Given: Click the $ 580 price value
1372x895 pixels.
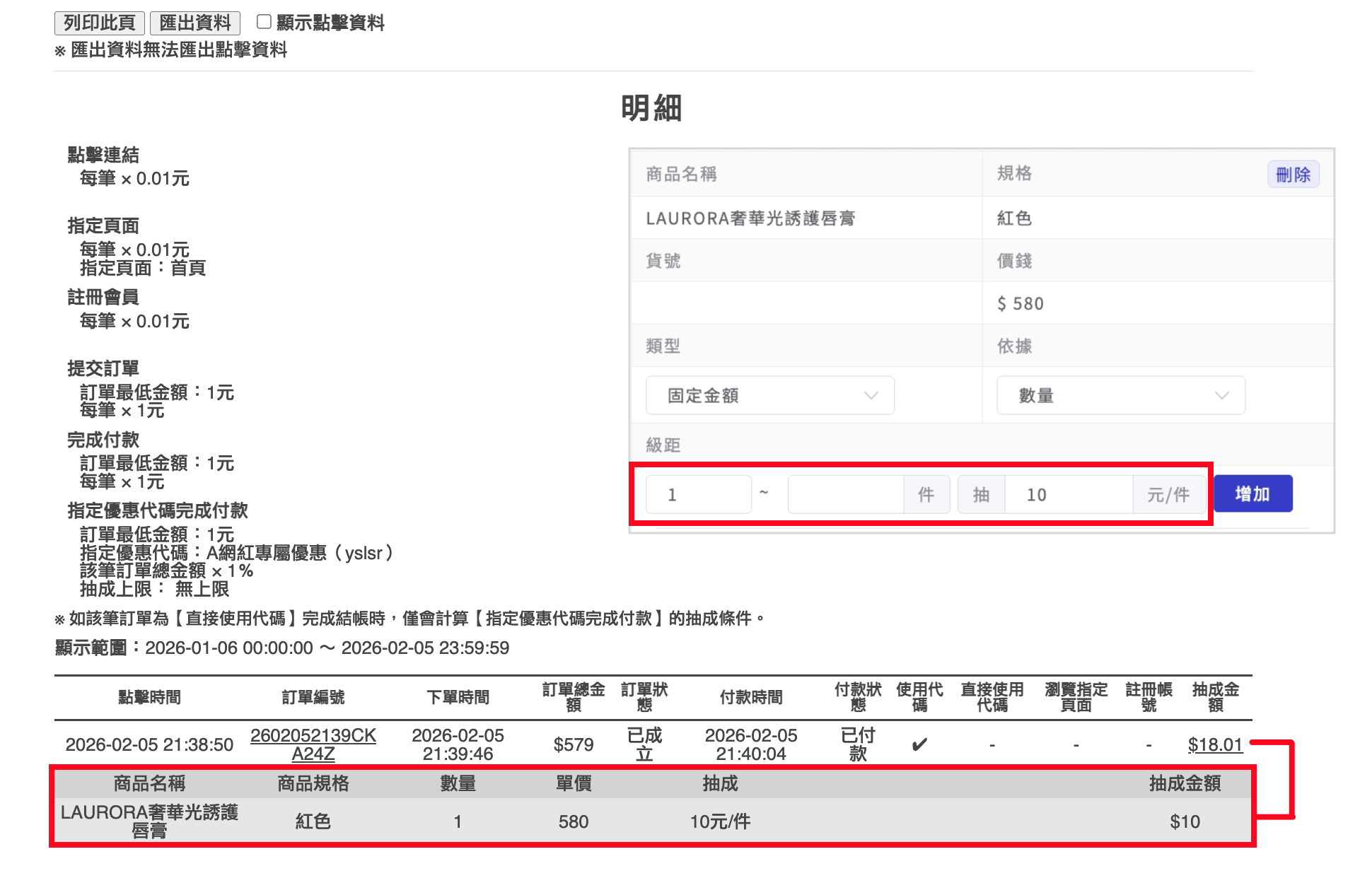Looking at the screenshot, I should [x=1021, y=303].
